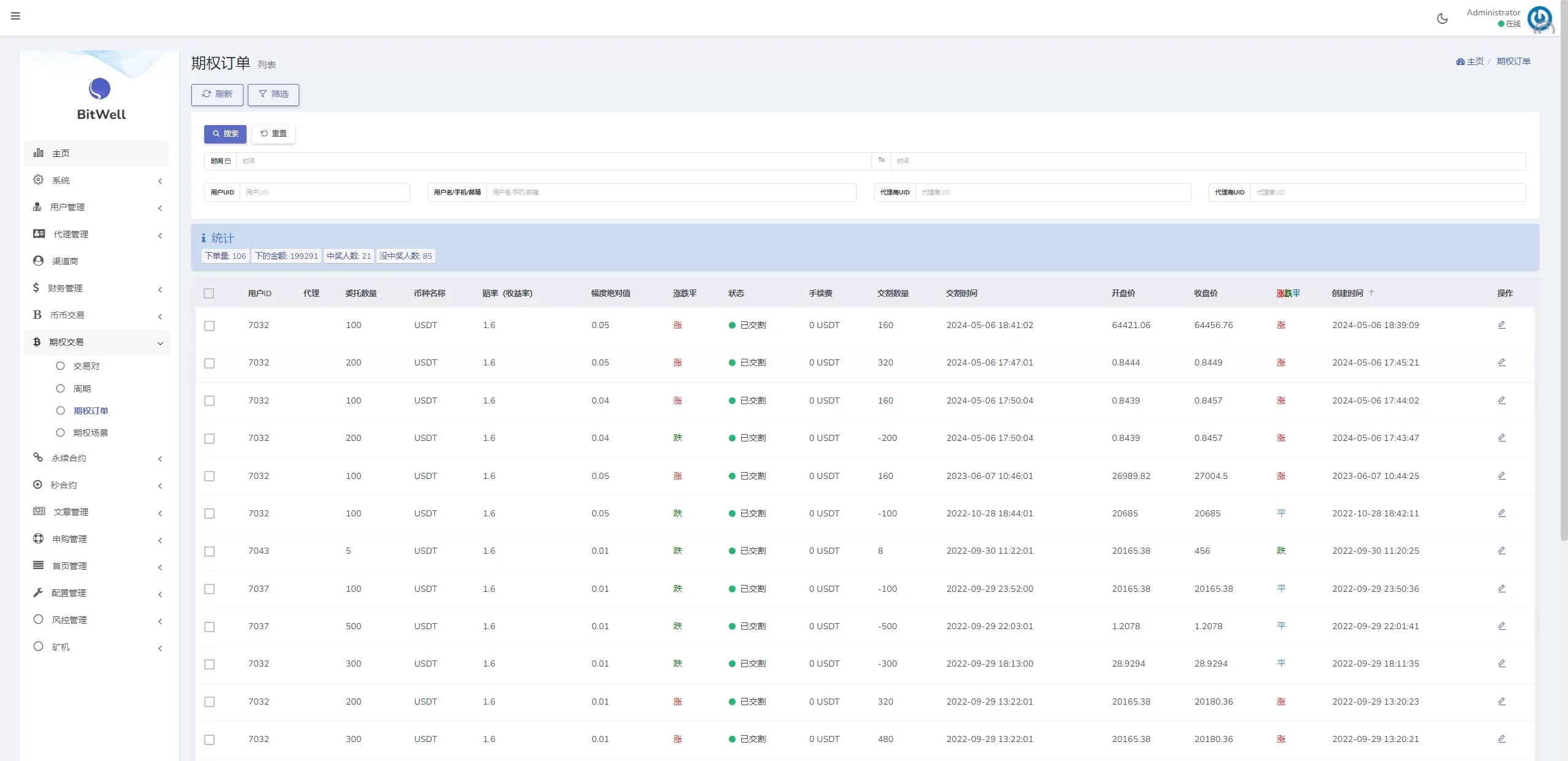The height and width of the screenshot is (761, 1568).
Task: Click the 用户UID input field
Action: point(324,193)
